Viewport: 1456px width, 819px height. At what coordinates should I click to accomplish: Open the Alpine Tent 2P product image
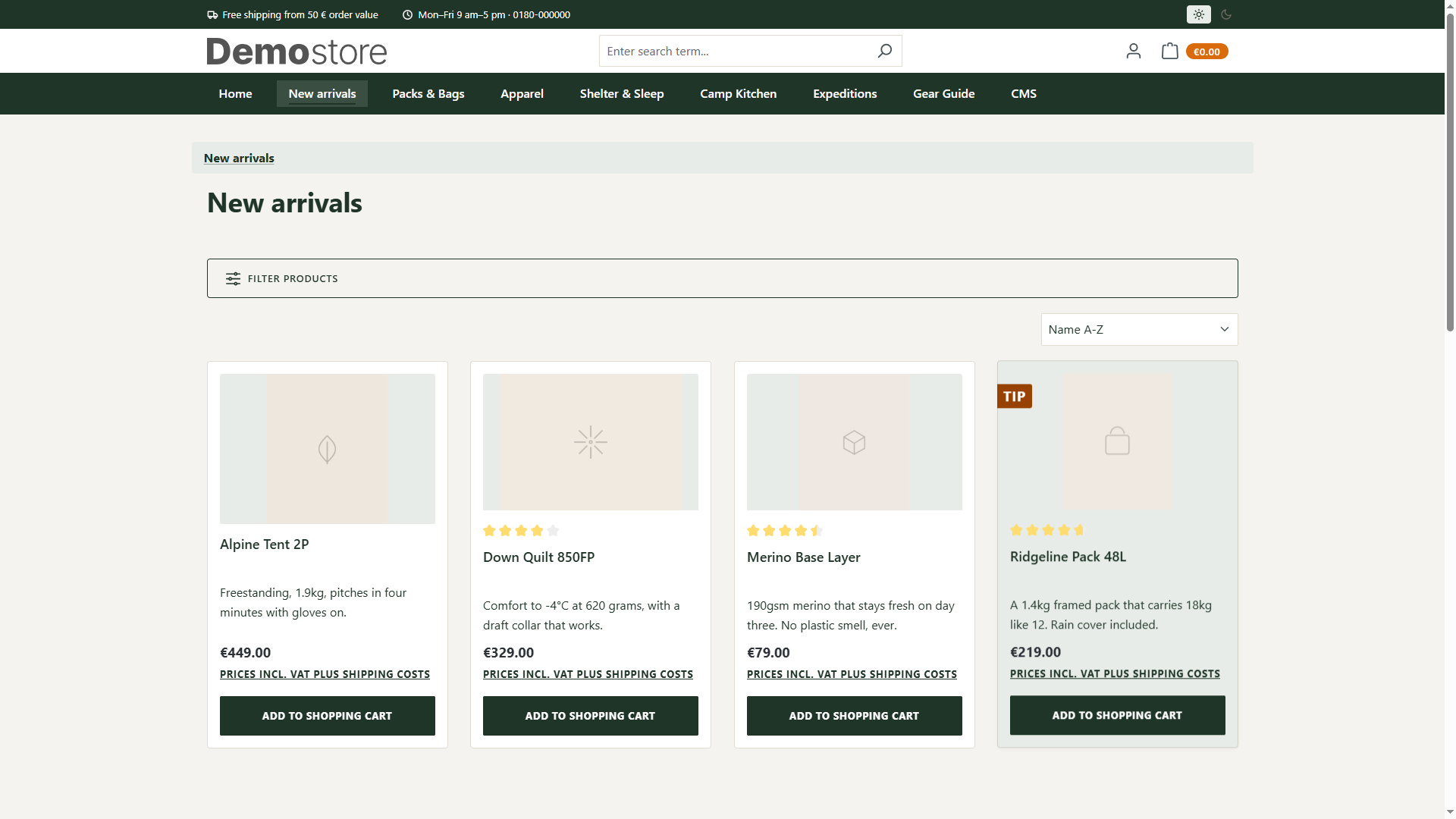[x=327, y=449]
